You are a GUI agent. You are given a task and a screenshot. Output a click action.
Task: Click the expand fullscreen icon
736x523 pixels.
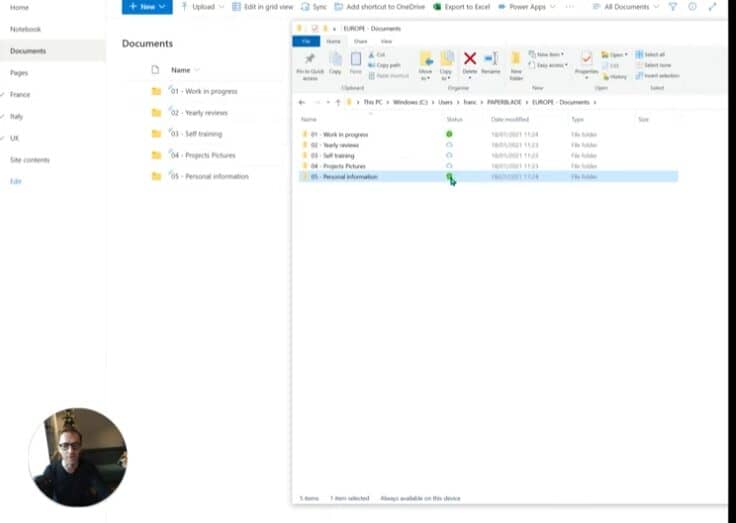pyautogui.click(x=713, y=7)
